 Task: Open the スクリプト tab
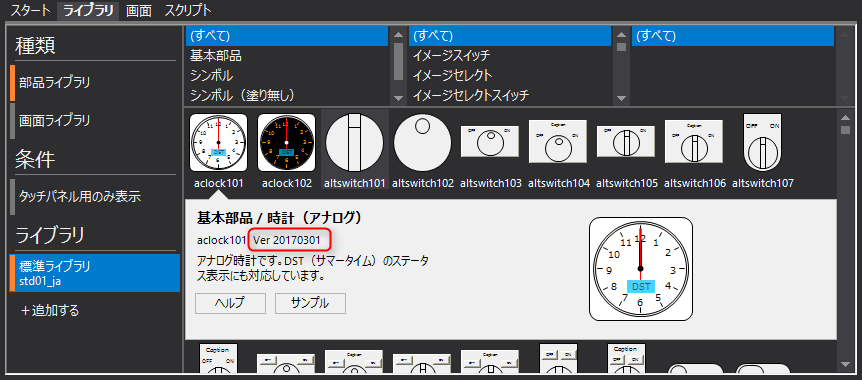click(187, 10)
